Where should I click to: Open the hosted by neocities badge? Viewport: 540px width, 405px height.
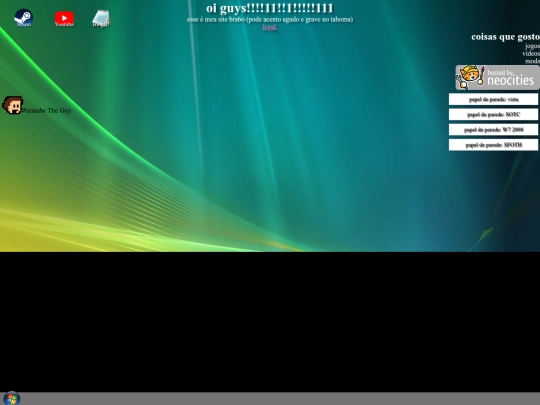click(x=497, y=77)
